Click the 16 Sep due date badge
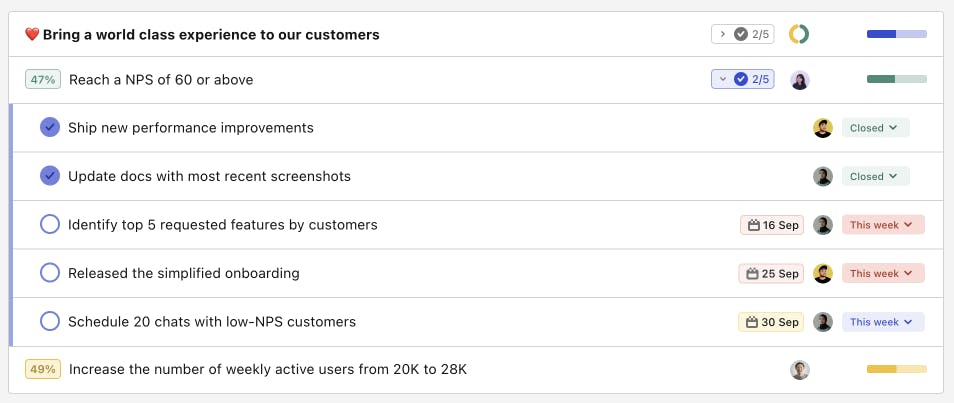Image resolution: width=954 pixels, height=403 pixels. [772, 225]
